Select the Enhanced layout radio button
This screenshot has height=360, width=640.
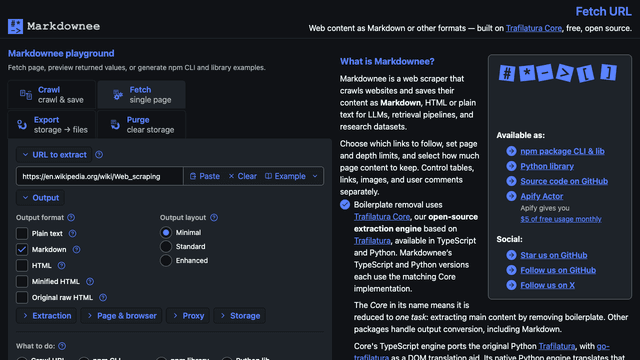pyautogui.click(x=166, y=260)
